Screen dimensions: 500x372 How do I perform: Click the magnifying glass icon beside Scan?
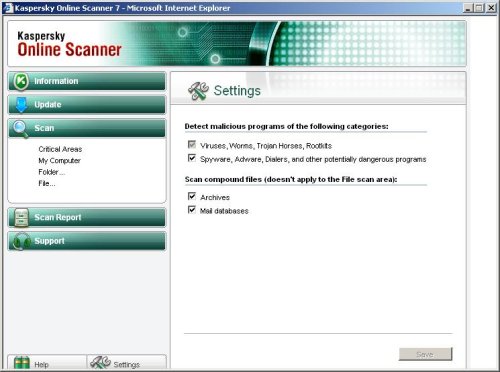[x=21, y=129]
